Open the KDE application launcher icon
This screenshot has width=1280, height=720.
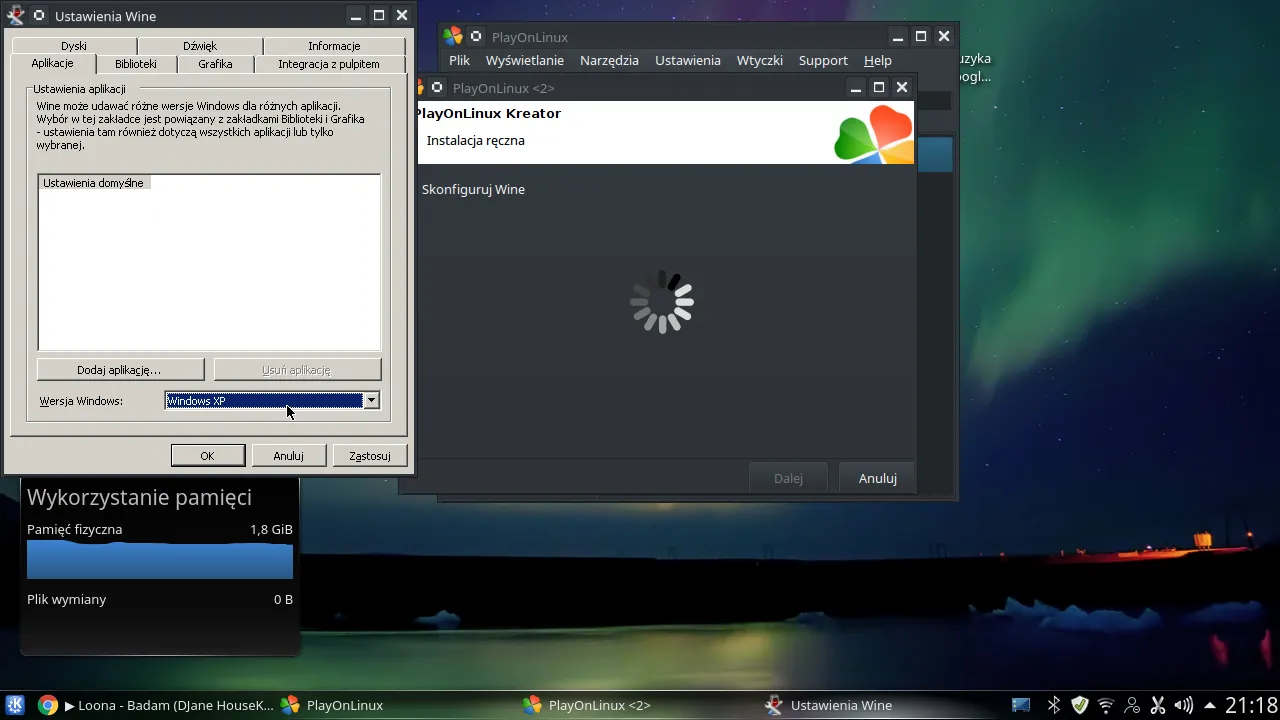[15, 705]
